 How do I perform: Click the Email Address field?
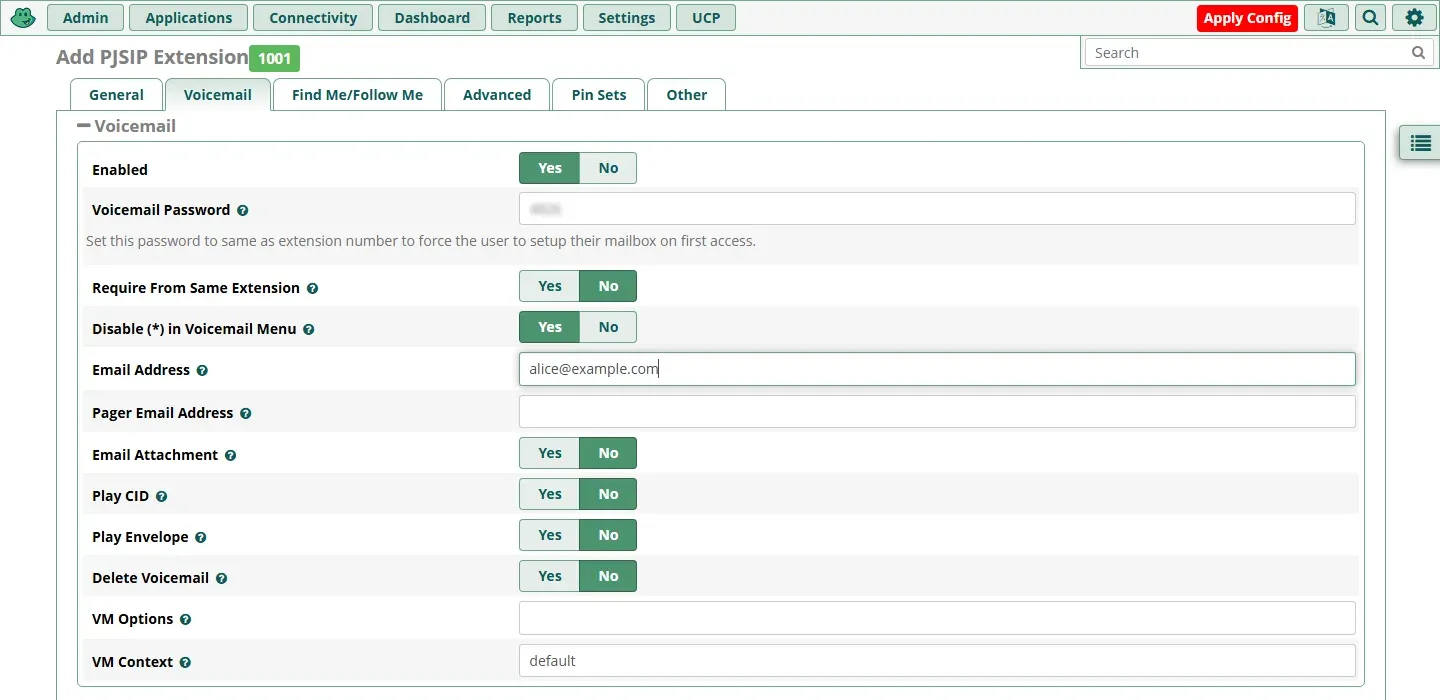[937, 369]
